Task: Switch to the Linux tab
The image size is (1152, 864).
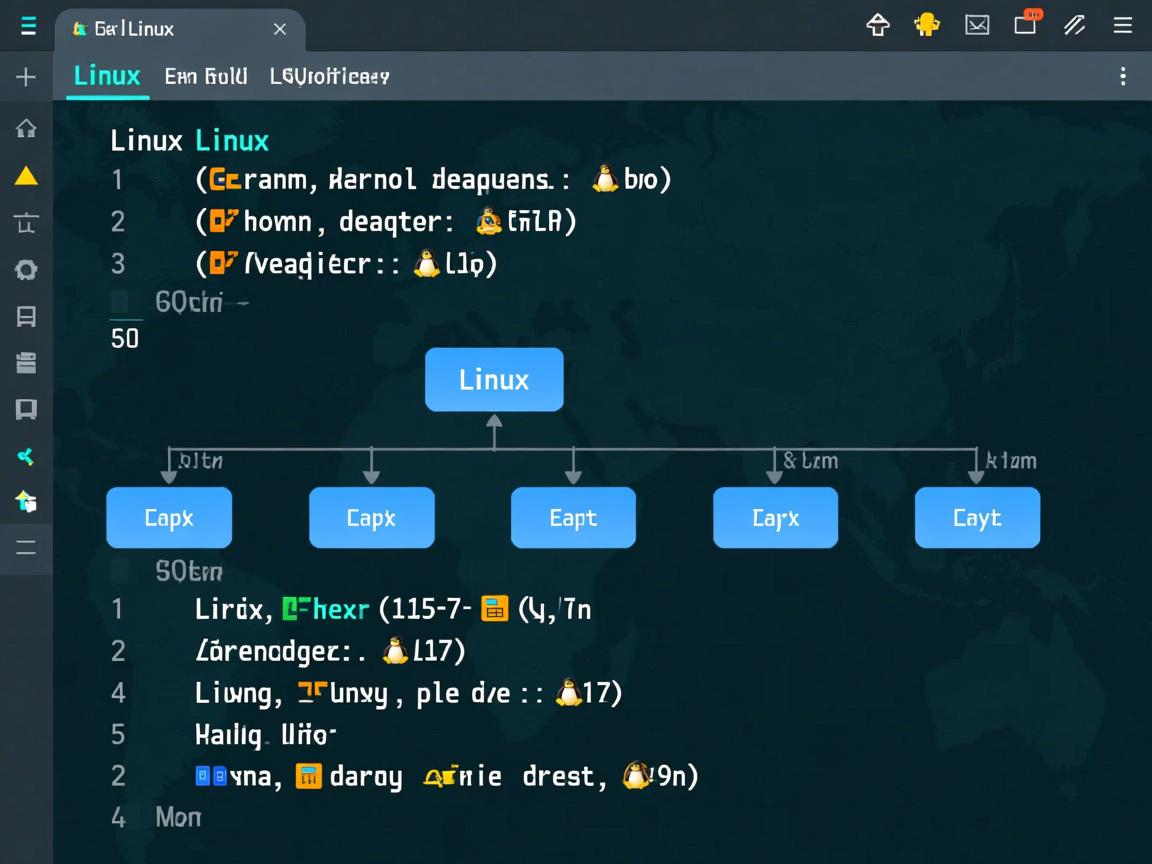Action: click(x=105, y=76)
